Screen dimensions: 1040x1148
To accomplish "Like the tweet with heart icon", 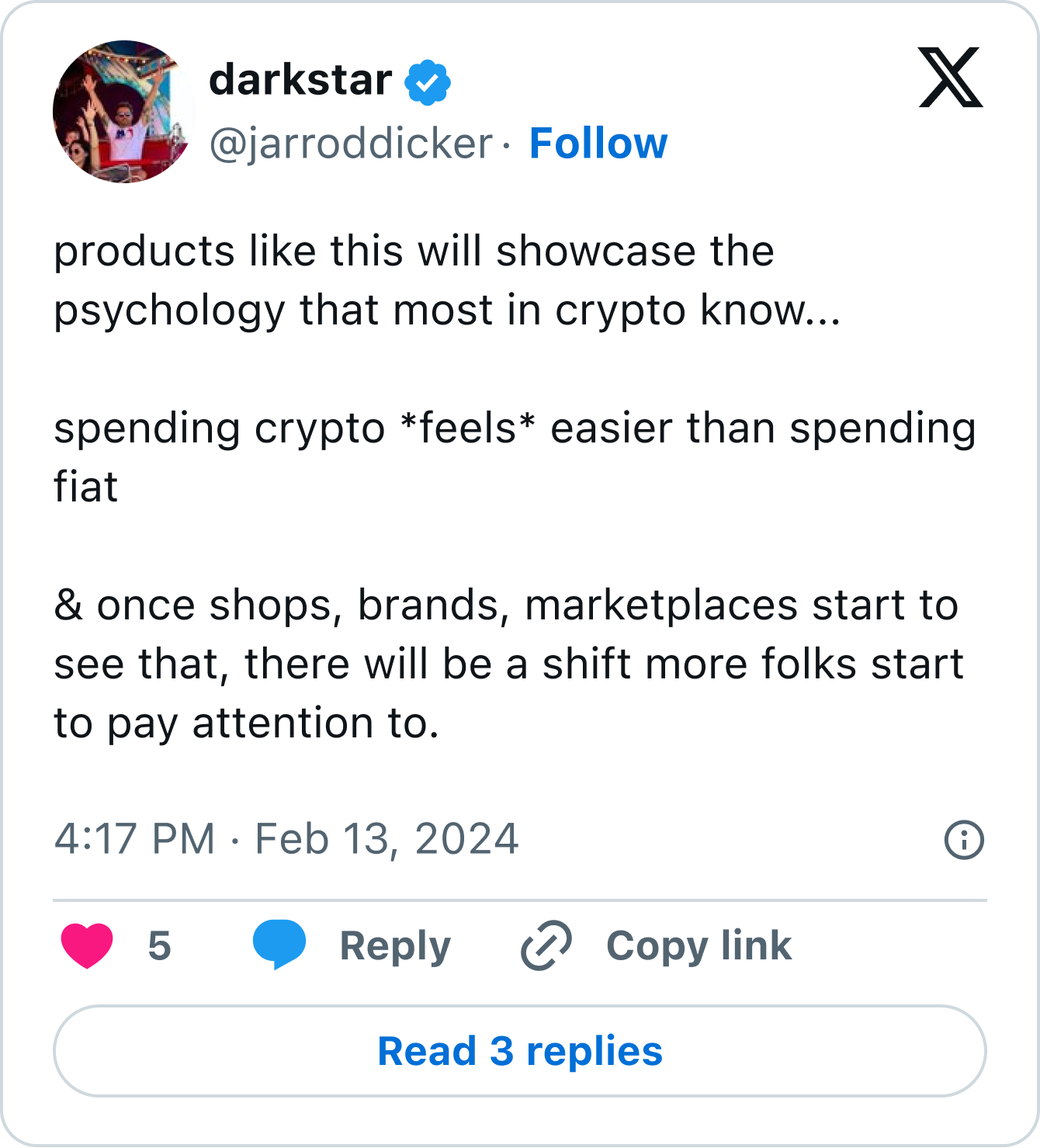I will point(87,945).
